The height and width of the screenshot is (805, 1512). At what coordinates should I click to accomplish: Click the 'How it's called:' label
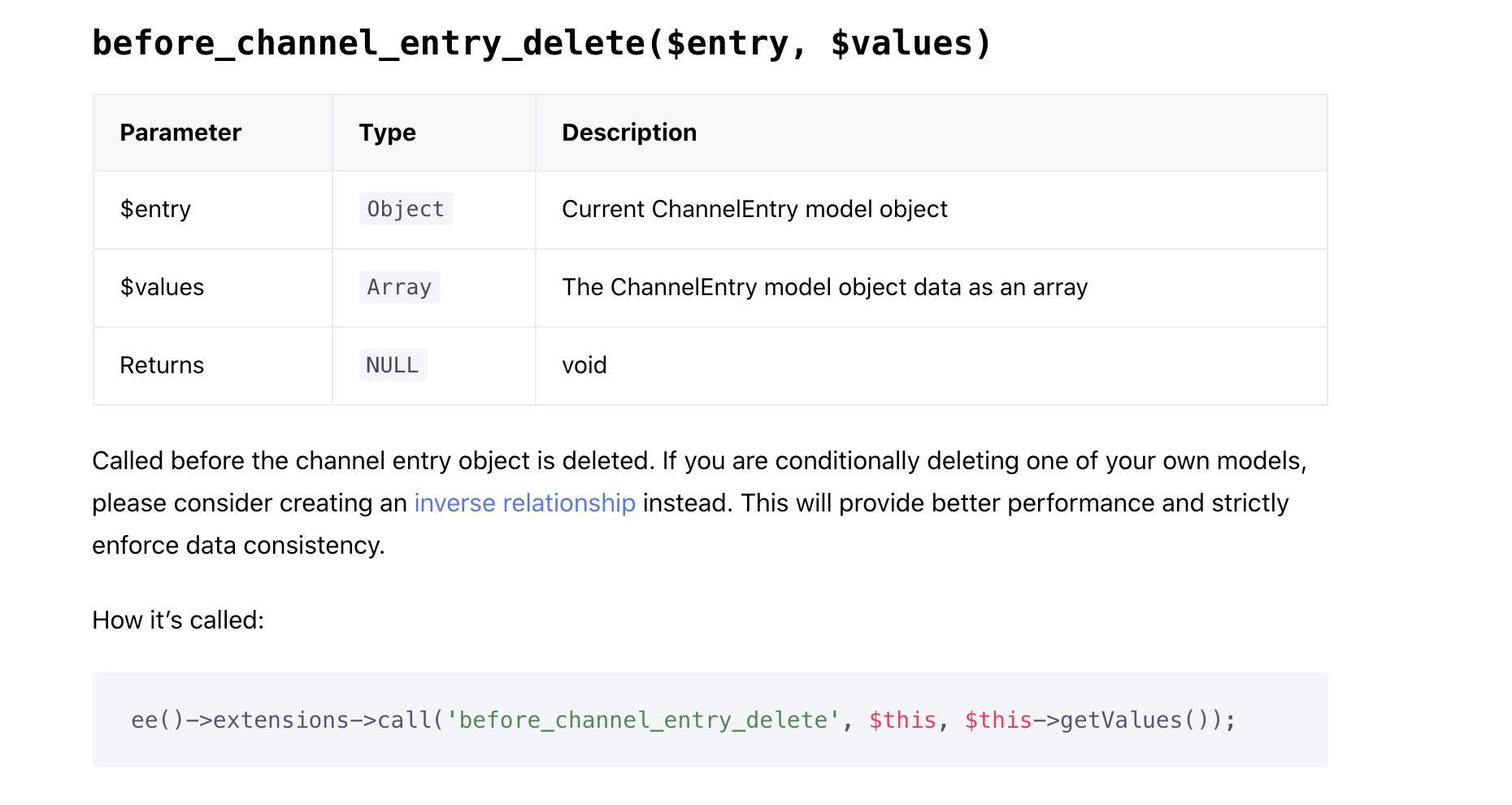pyautogui.click(x=178, y=620)
